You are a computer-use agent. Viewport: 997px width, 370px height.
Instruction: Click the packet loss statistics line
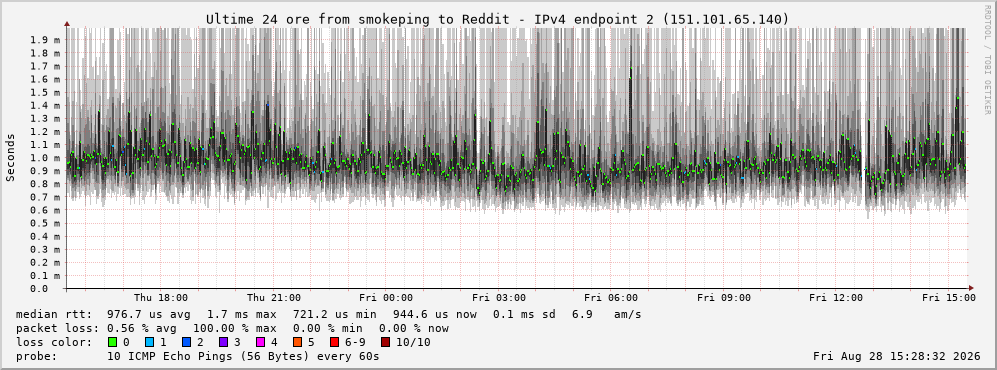point(232,329)
